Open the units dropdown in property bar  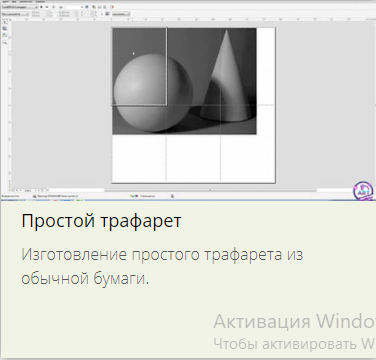121,14
